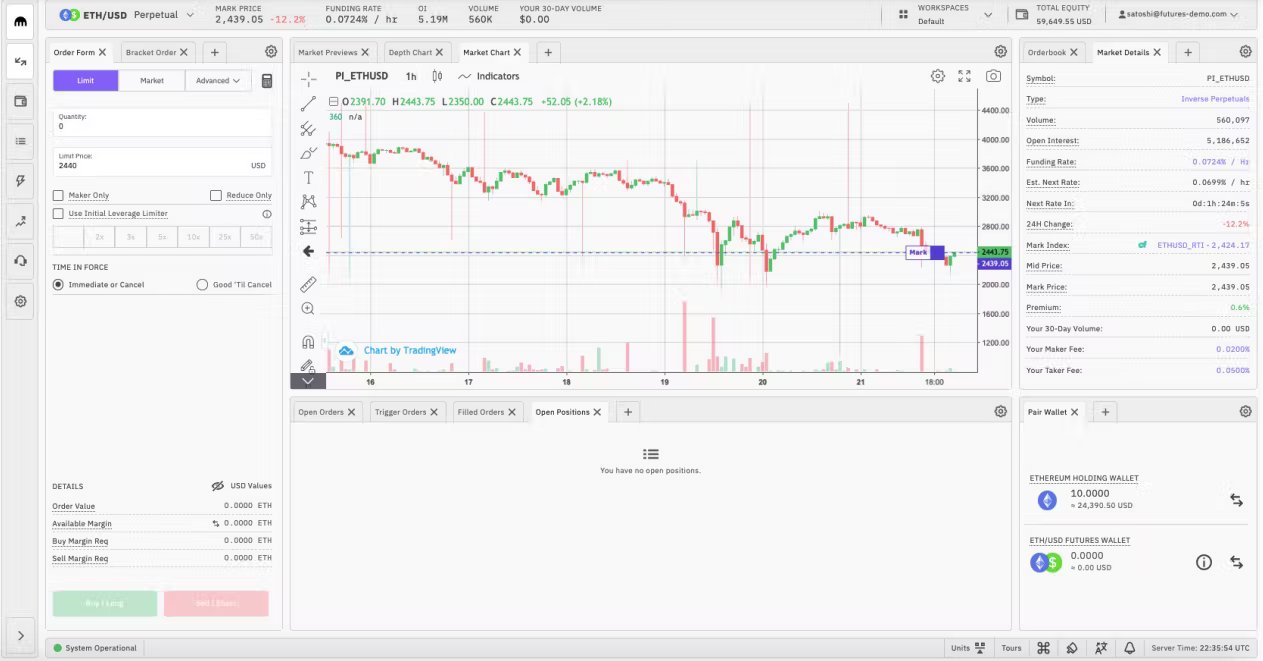1263x661 pixels.
Task: Expand chart to fullscreen mode
Action: tap(965, 76)
